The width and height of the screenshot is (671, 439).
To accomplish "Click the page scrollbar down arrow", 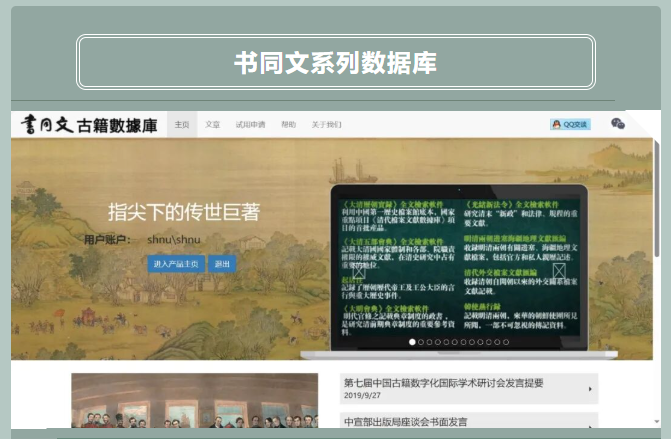I will pos(656,422).
